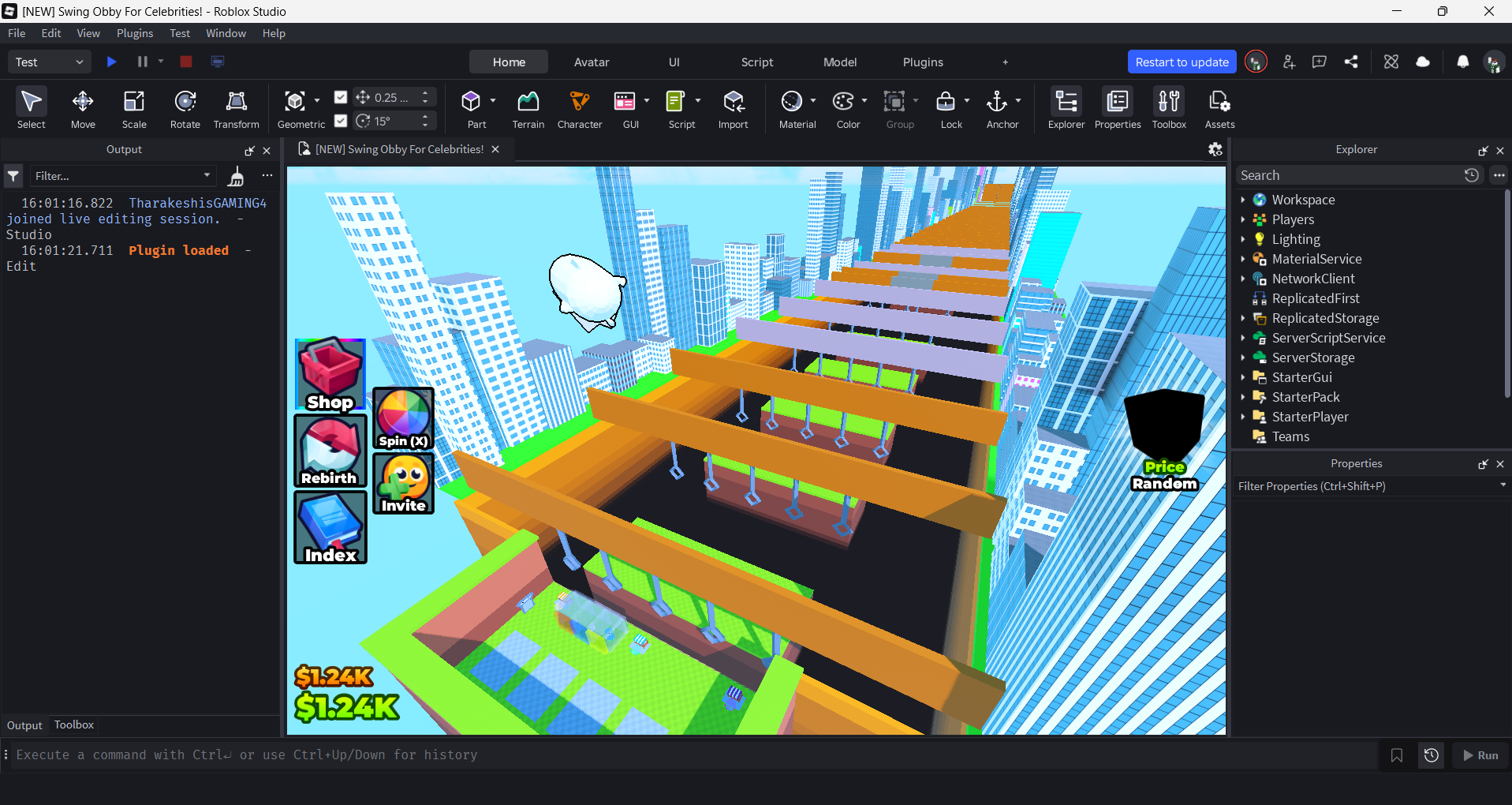1512x805 pixels.
Task: Focus the Explorer Search field
Action: [x=1350, y=175]
